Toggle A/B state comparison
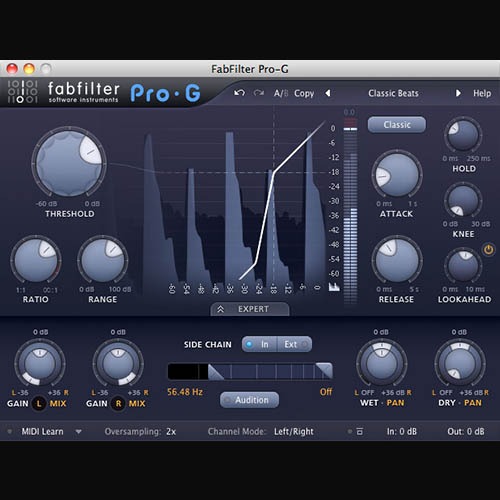Screen dimensions: 500x500 [x=281, y=93]
